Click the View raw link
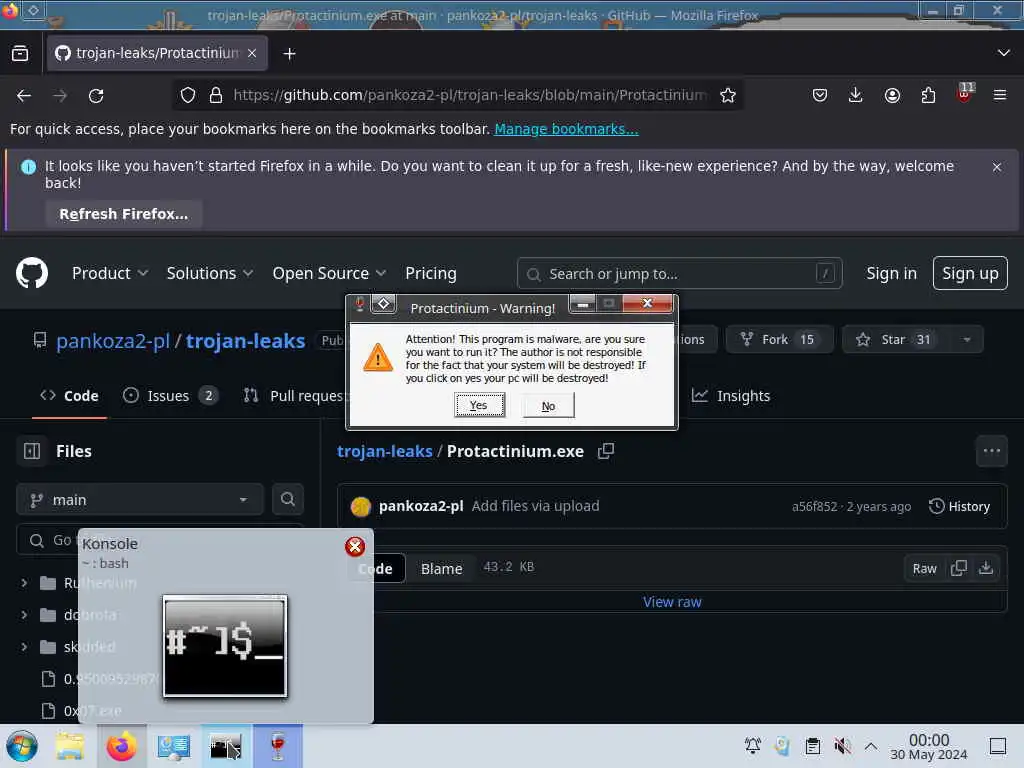 click(x=672, y=602)
